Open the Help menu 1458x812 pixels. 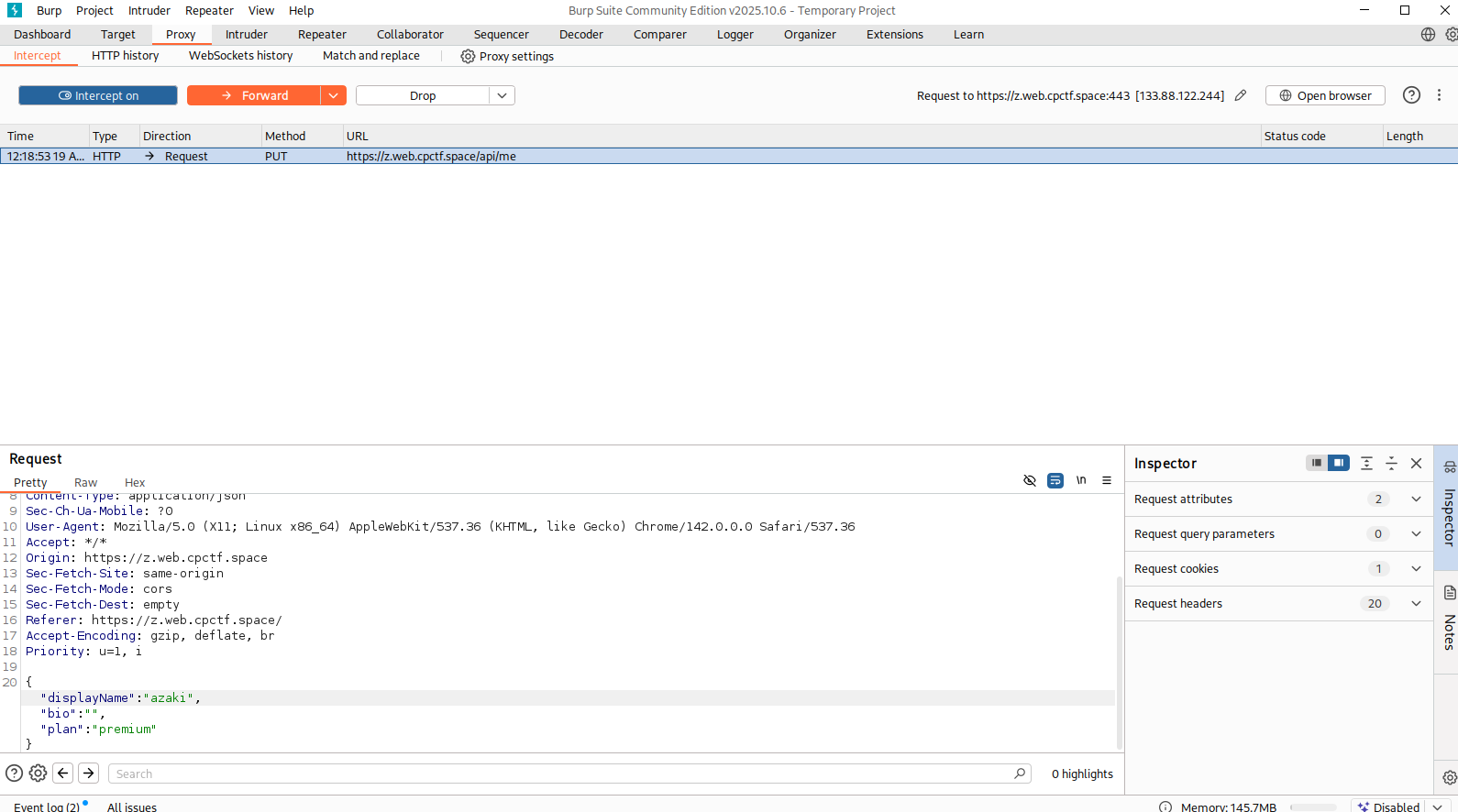coord(302,10)
